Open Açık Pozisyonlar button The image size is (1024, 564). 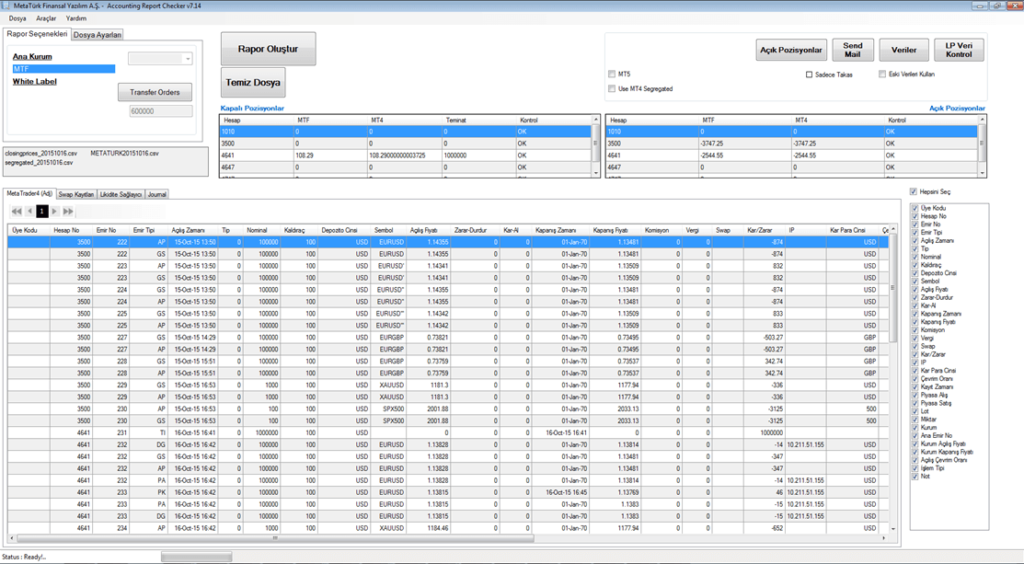pos(791,50)
